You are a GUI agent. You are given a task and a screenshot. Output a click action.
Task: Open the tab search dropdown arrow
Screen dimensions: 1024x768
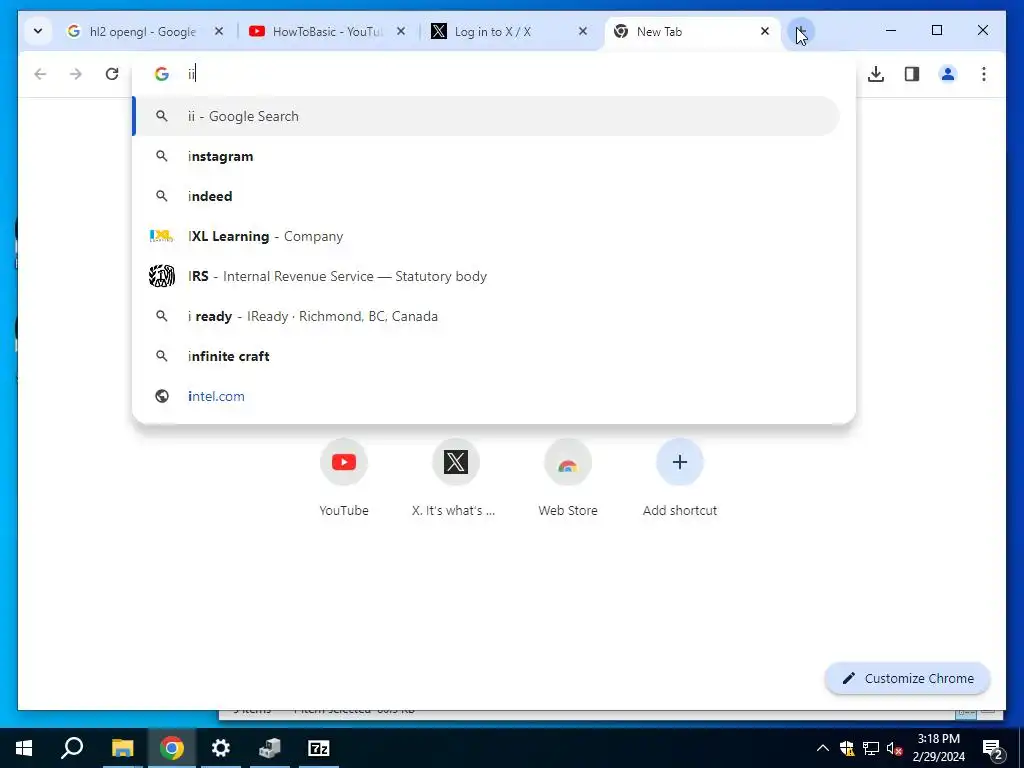click(38, 31)
